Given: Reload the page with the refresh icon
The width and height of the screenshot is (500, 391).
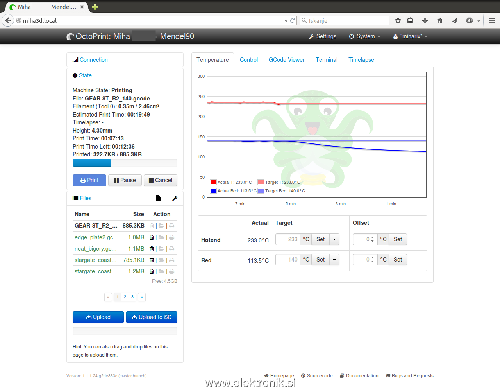Looking at the screenshot, I should 292,21.
